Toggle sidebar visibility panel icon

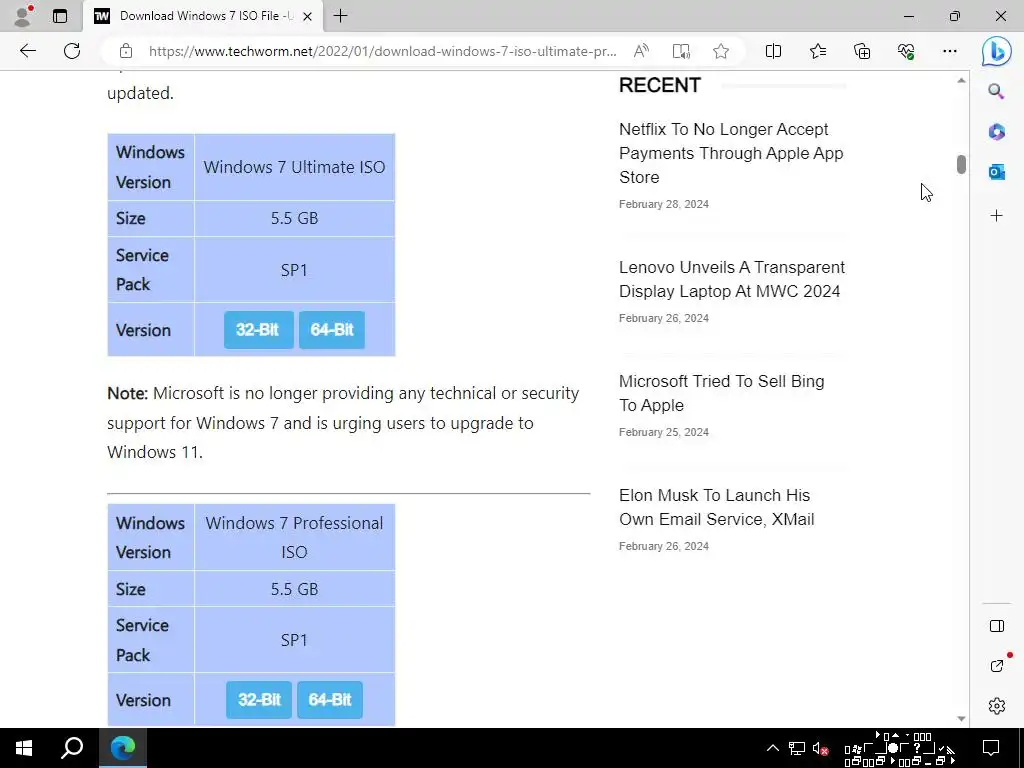[997, 626]
